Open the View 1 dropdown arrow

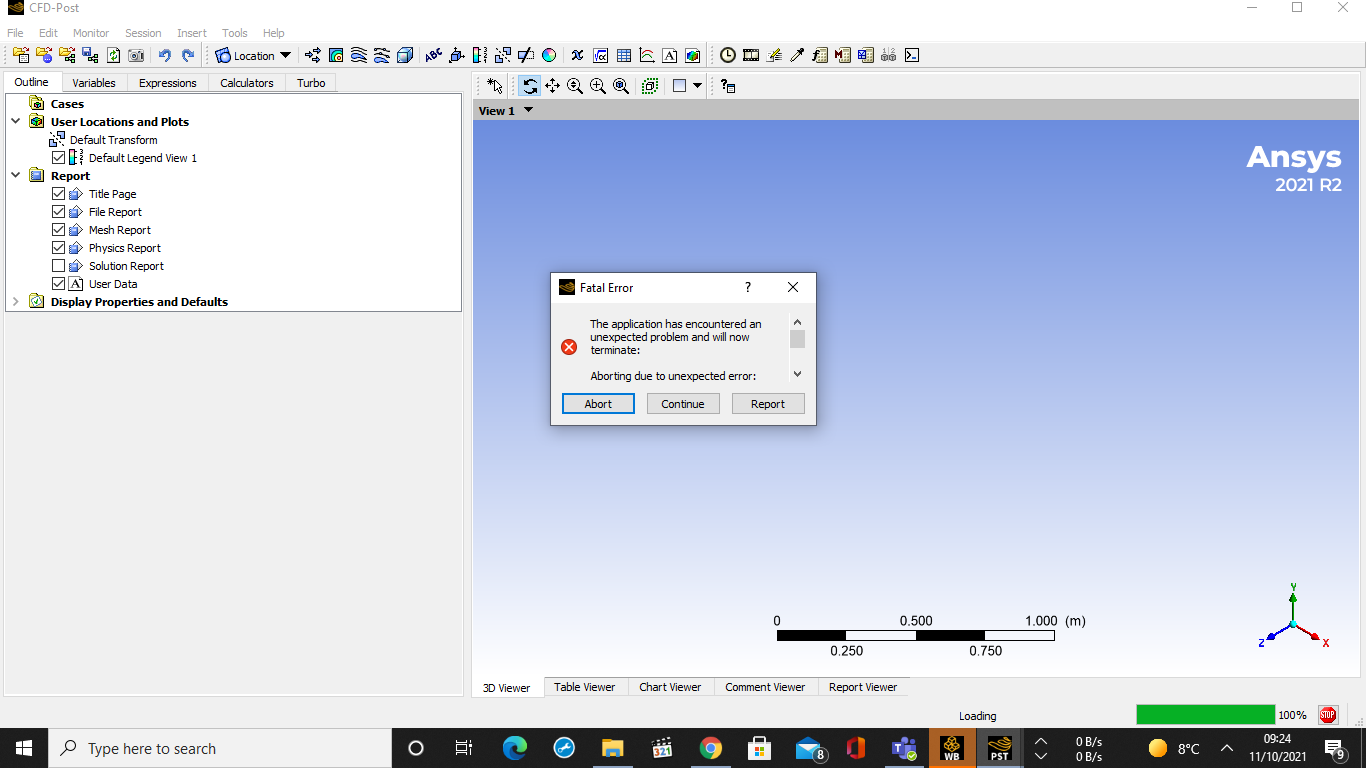[x=529, y=110]
